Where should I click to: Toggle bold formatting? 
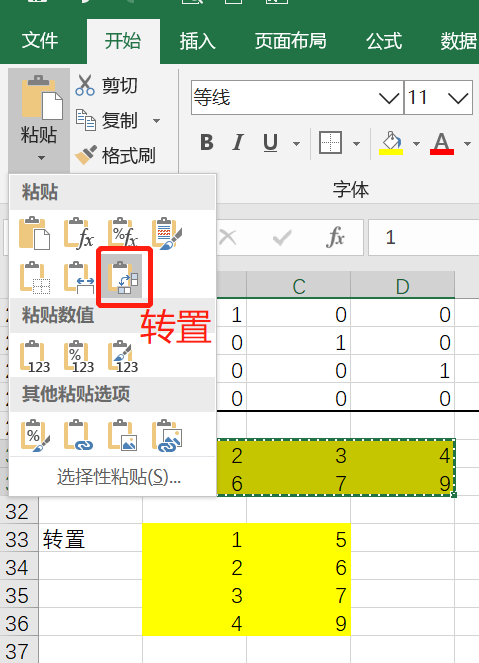207,142
